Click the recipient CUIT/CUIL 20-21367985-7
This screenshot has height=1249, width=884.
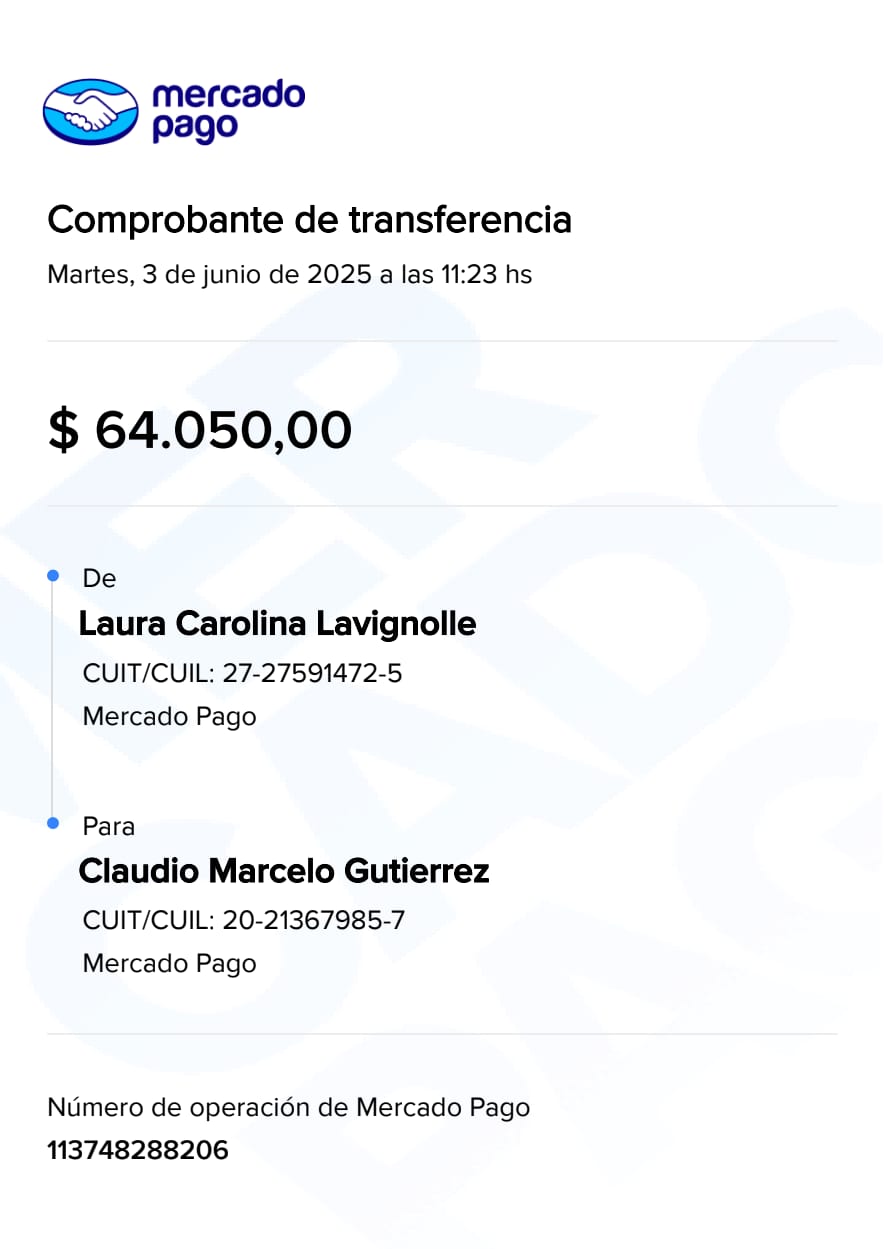click(243, 920)
